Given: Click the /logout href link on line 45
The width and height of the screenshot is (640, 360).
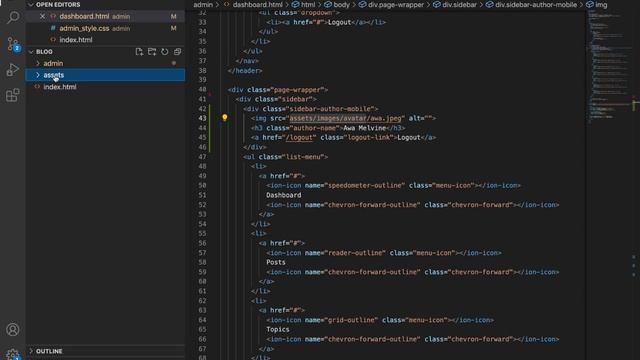Looking at the screenshot, I should 299,138.
